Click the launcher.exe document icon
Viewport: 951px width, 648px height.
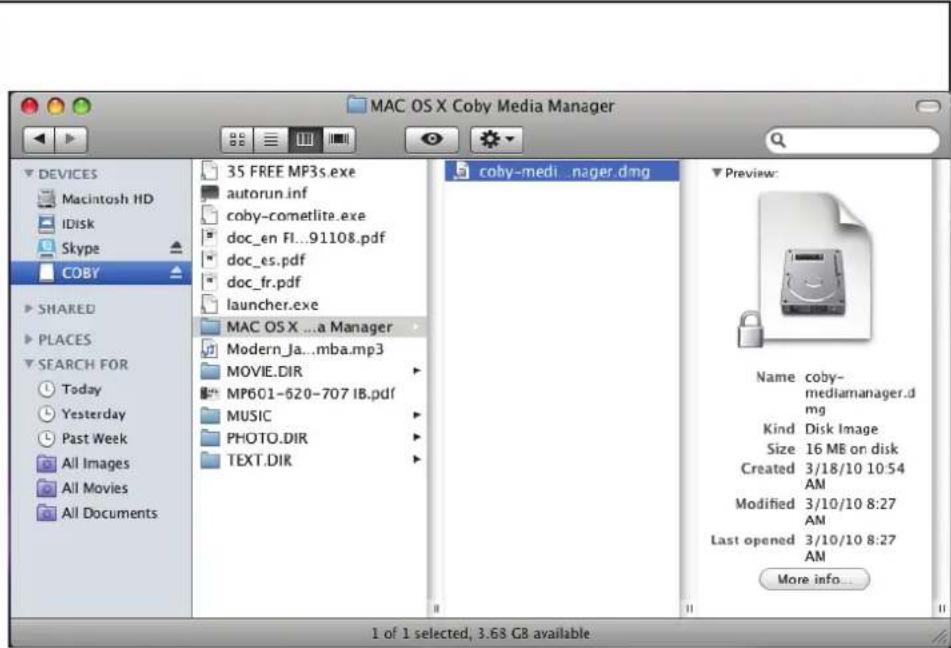click(209, 305)
